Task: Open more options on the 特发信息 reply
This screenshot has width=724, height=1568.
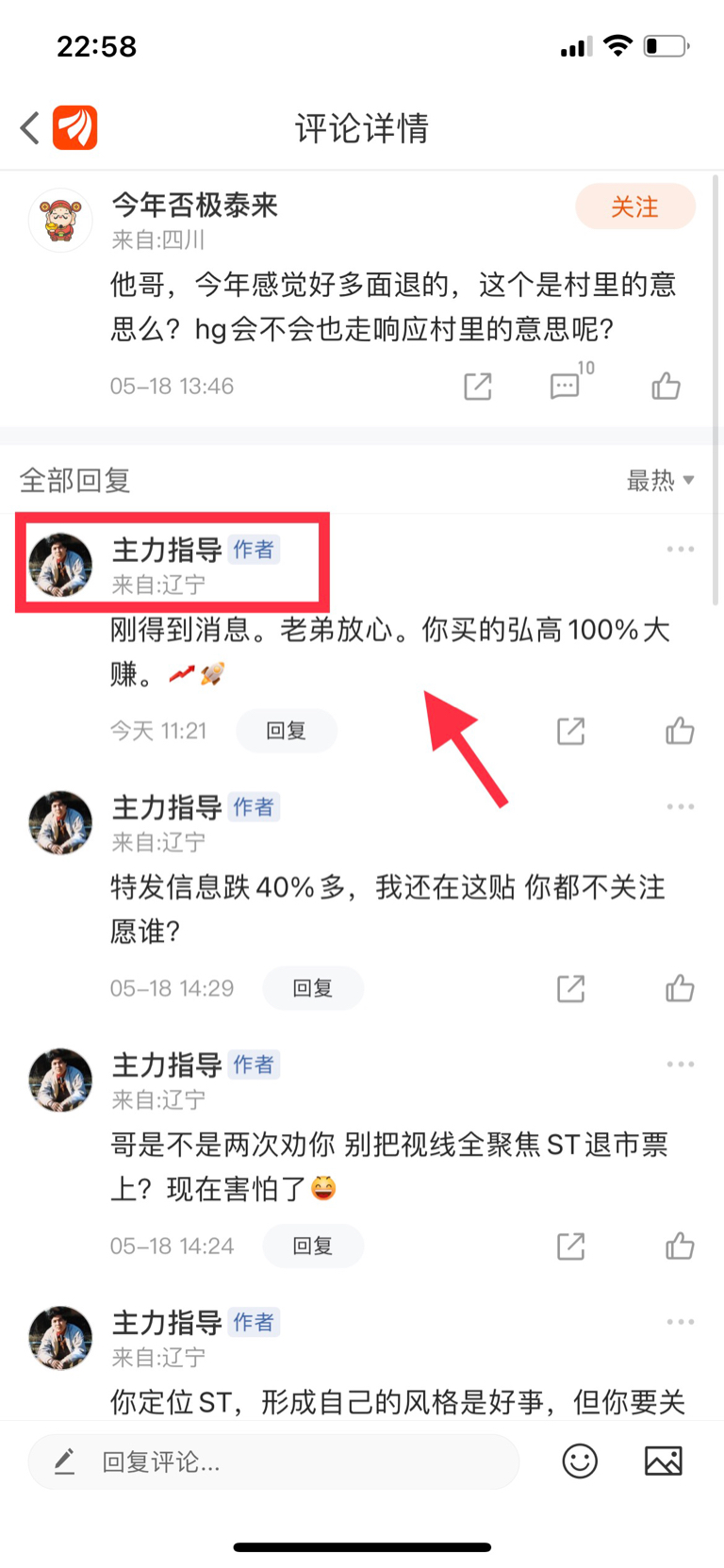Action: point(681,806)
